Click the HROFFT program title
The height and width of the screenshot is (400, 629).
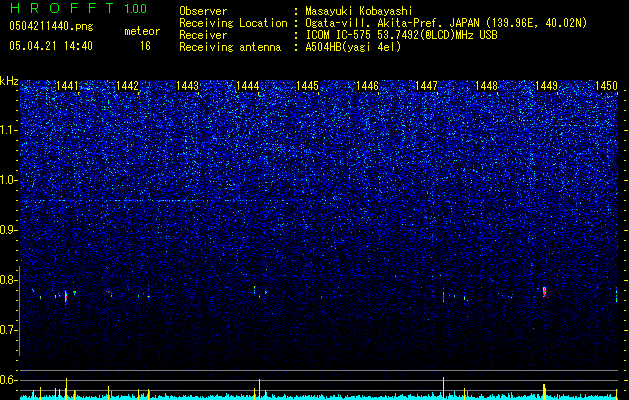click(62, 8)
